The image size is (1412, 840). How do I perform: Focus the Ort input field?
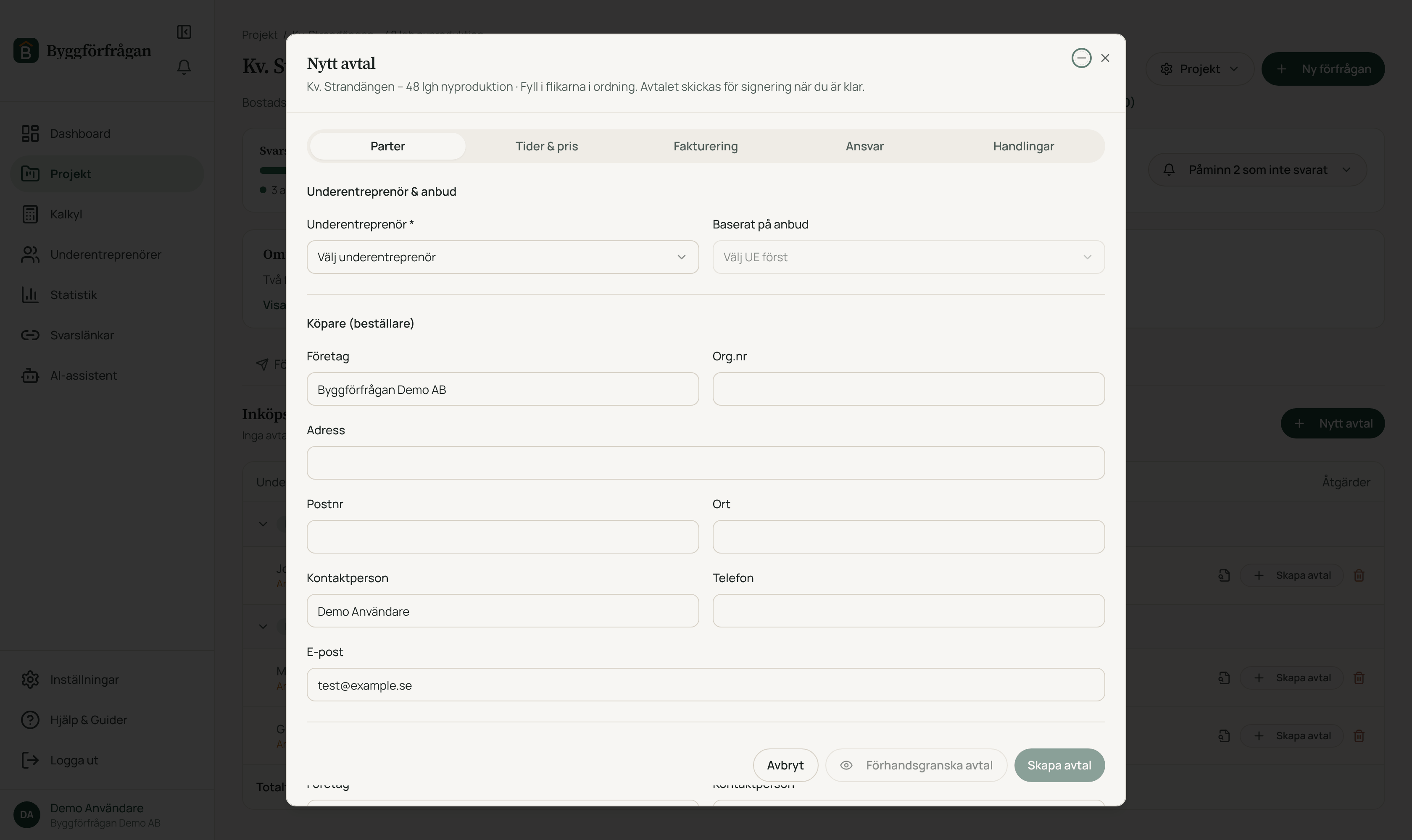(x=909, y=537)
